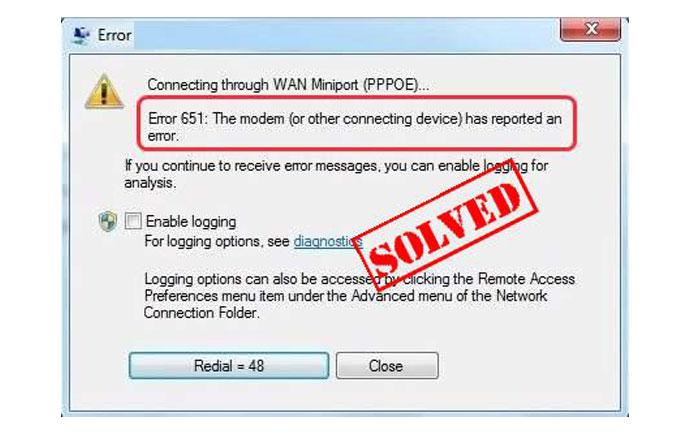Viewport: 690px width, 434px height.
Task: Click the Close button beside Redial
Action: [x=387, y=365]
